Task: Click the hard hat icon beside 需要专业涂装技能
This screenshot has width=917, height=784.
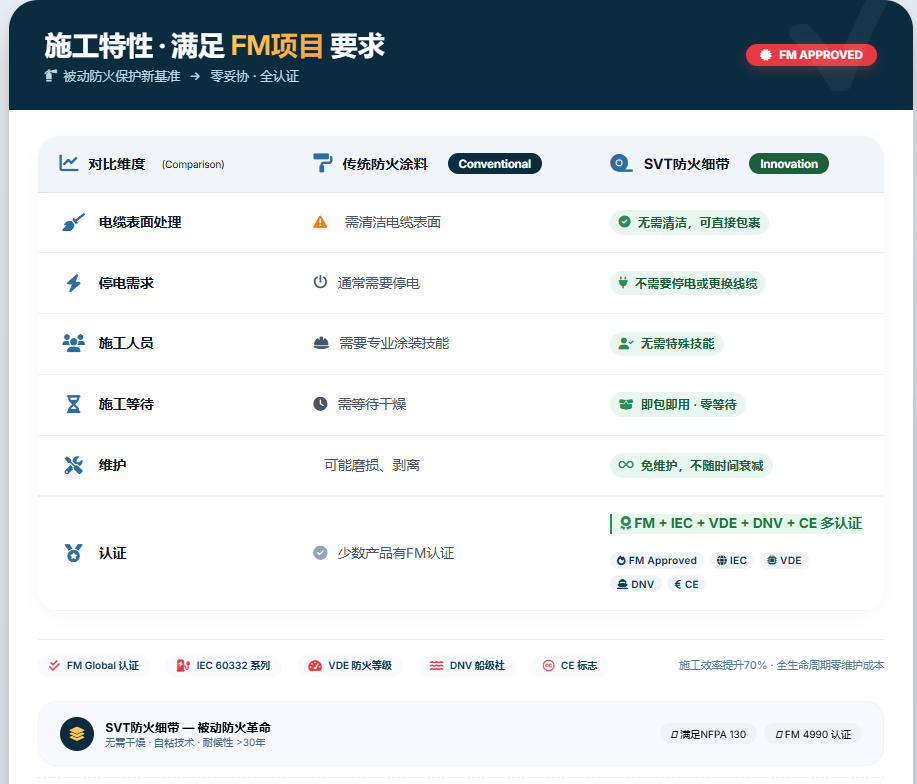Action: 321,343
